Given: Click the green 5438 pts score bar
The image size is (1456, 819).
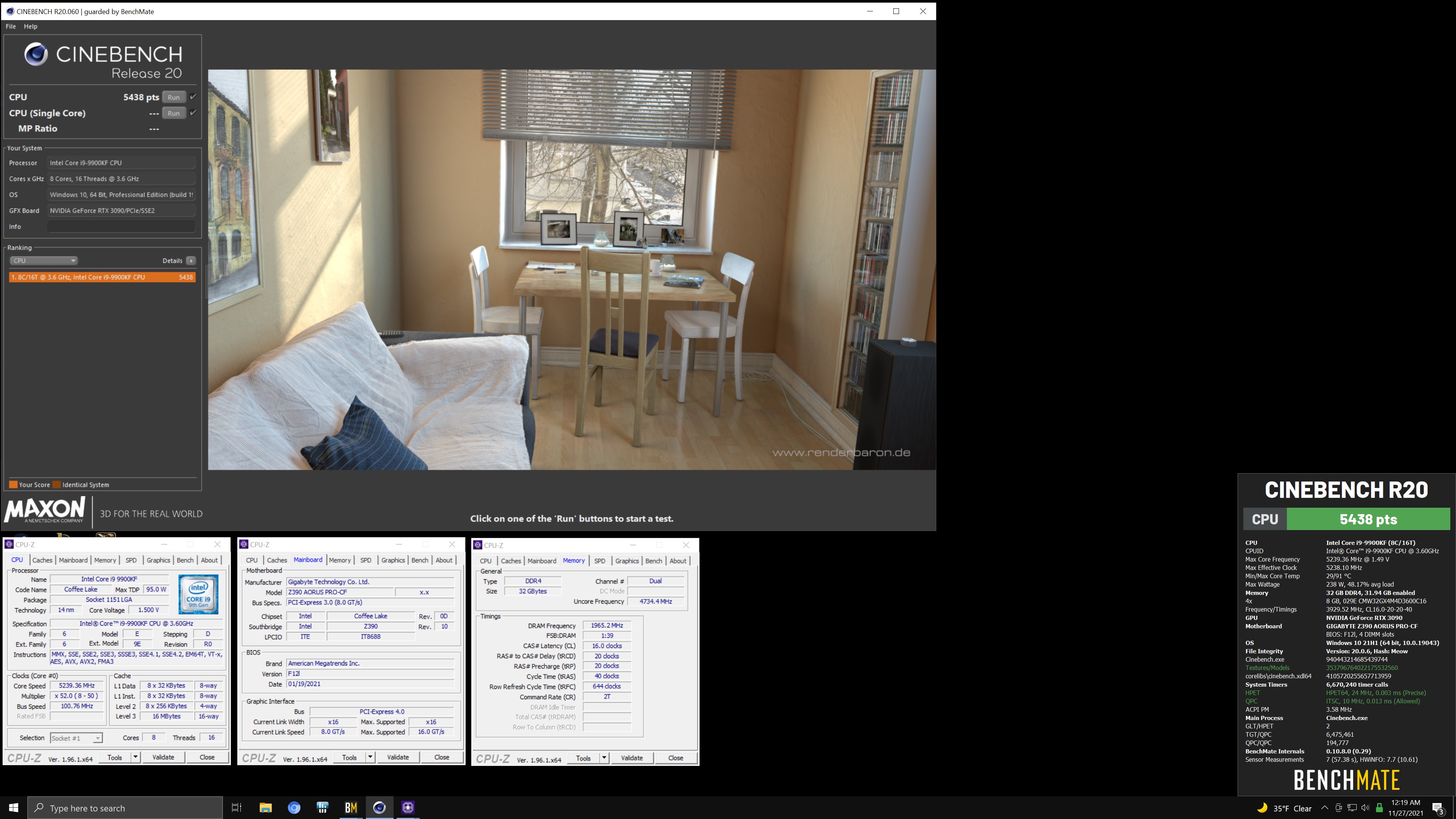Looking at the screenshot, I should (1368, 519).
